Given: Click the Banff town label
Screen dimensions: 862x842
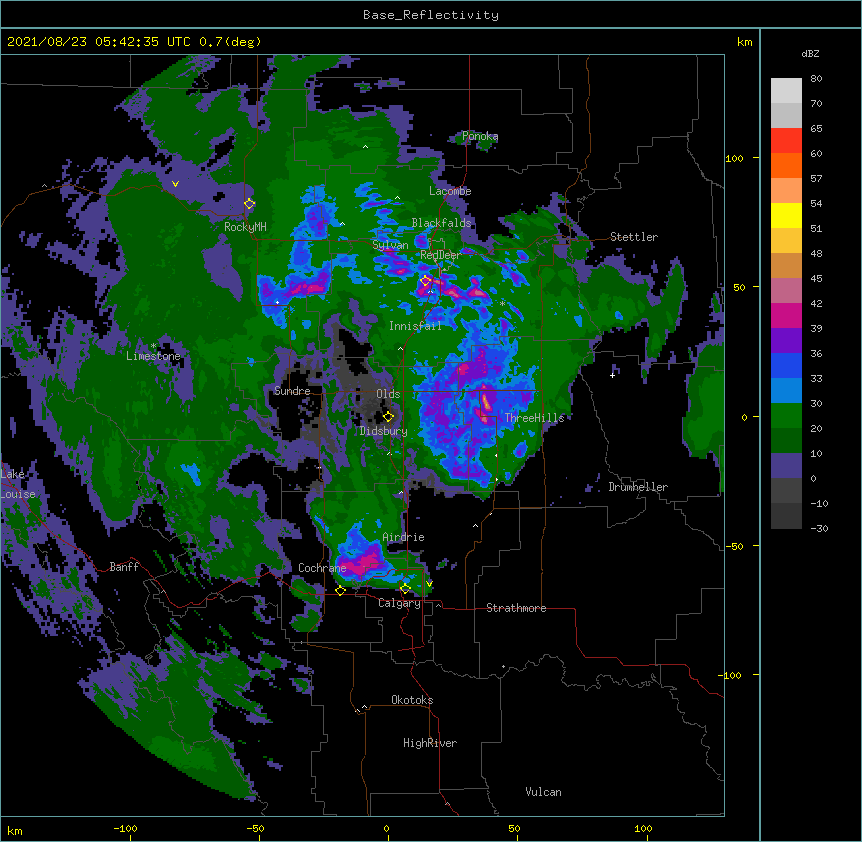Looking at the screenshot, I should [x=124, y=567].
